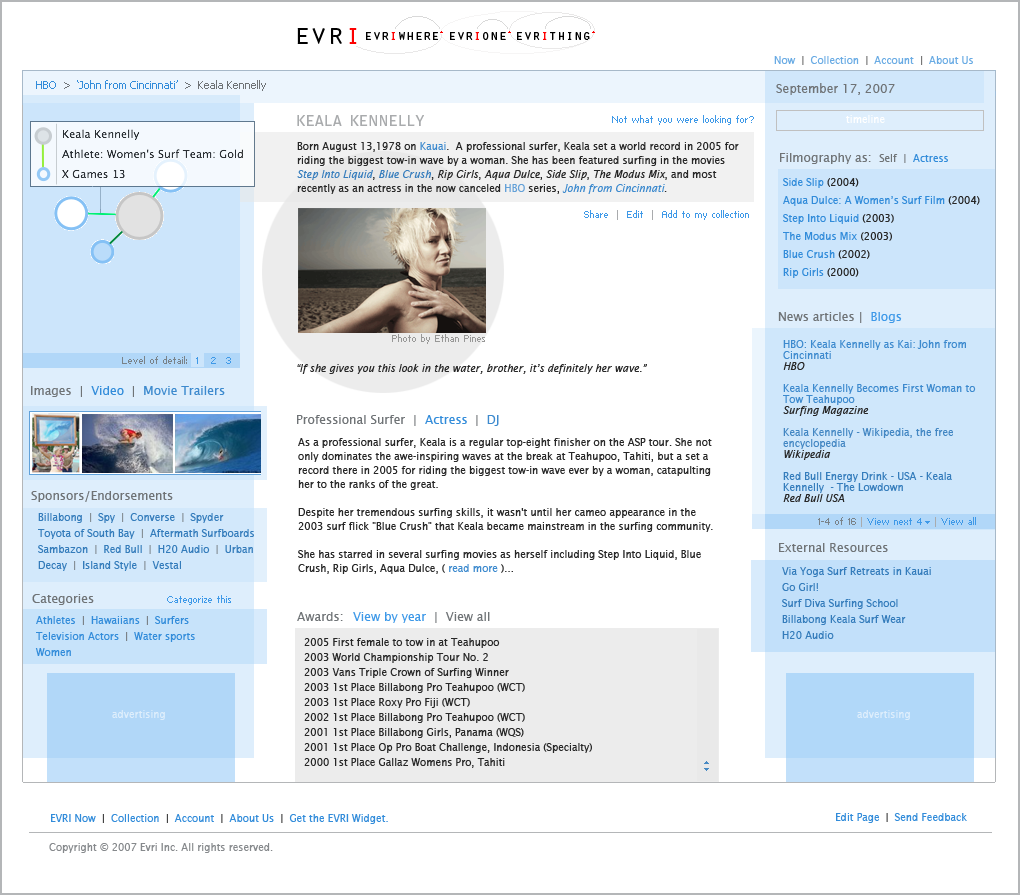
Task: Open About Us in top navigation
Action: click(x=950, y=60)
